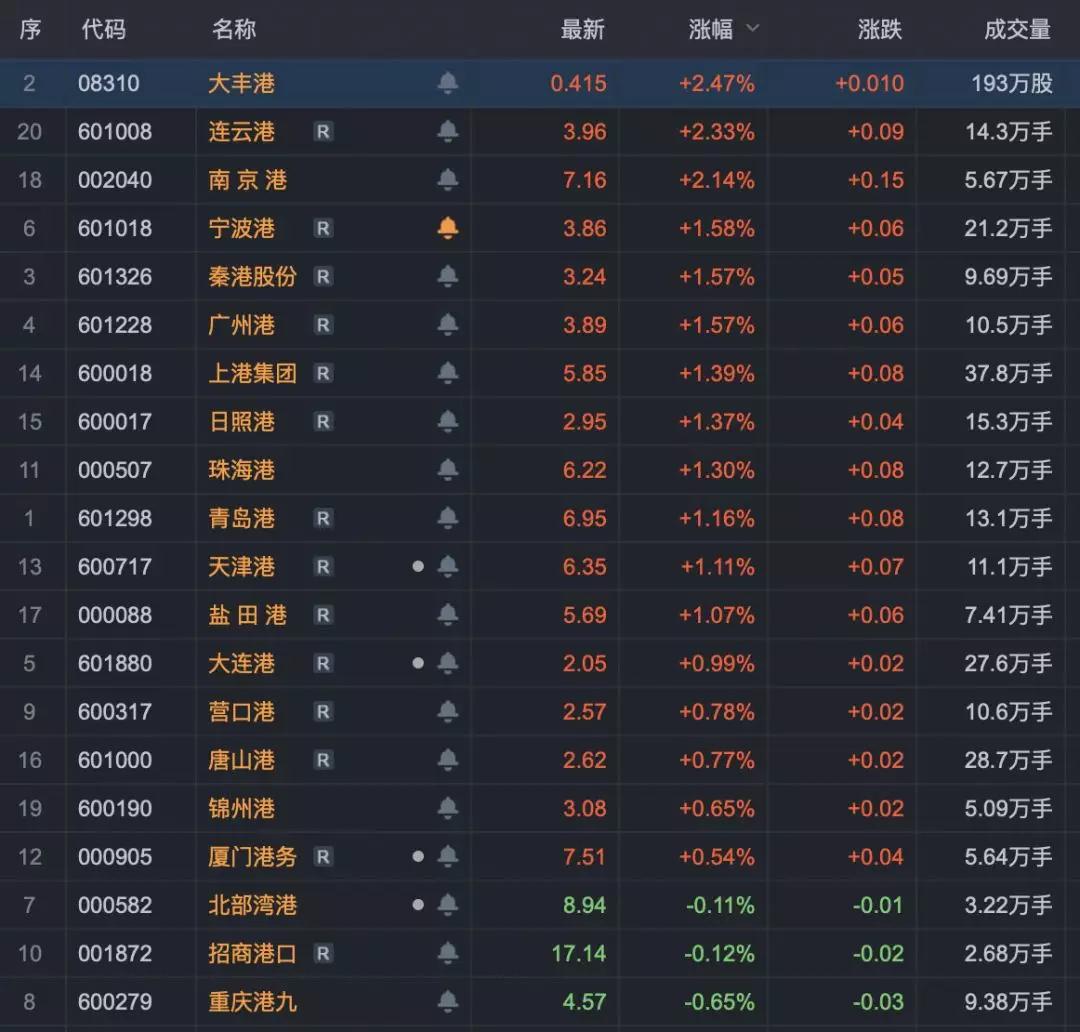
Task: Click the bell icon for 重庆港九
Action: coord(448,1002)
